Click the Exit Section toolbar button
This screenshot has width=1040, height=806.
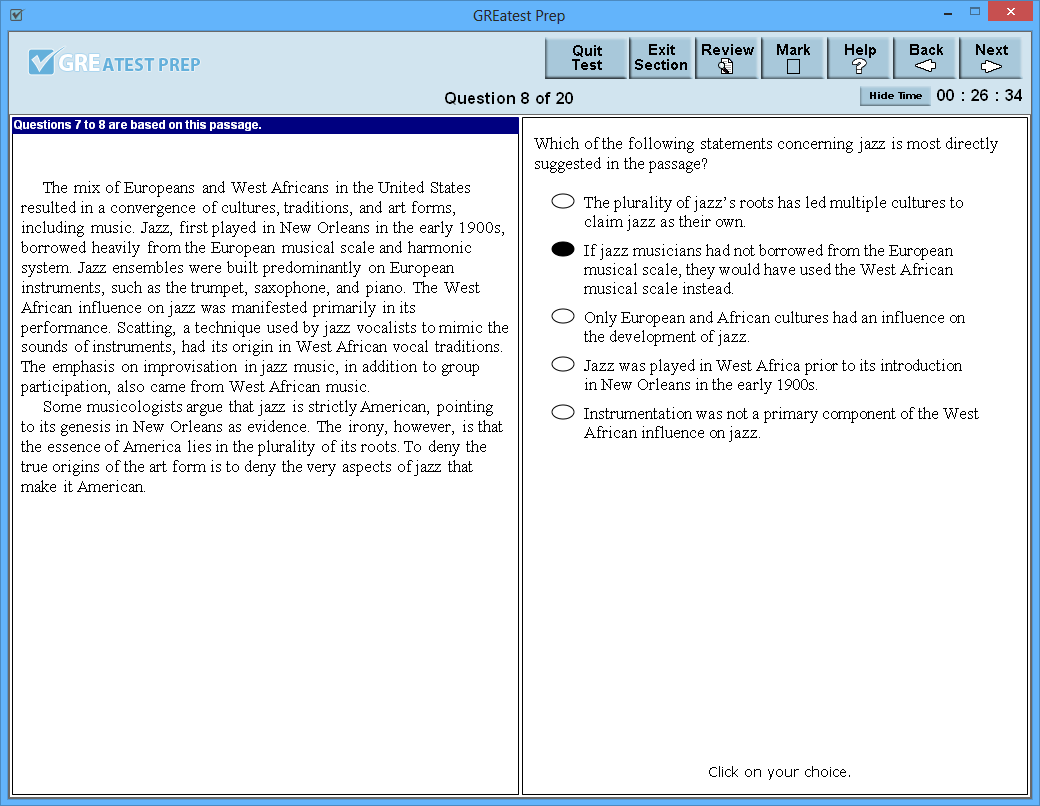coord(661,57)
